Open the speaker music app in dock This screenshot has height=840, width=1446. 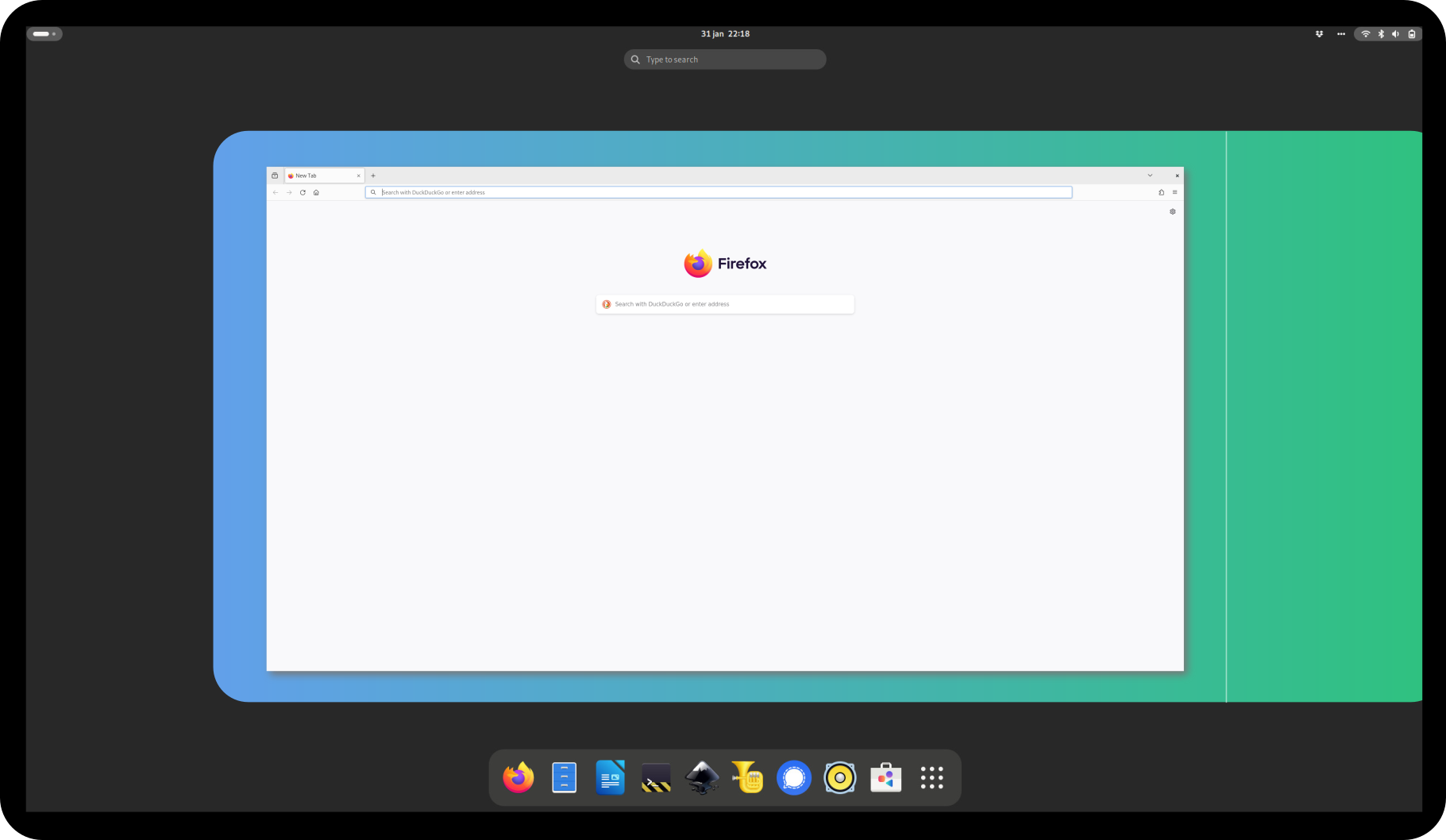click(840, 777)
